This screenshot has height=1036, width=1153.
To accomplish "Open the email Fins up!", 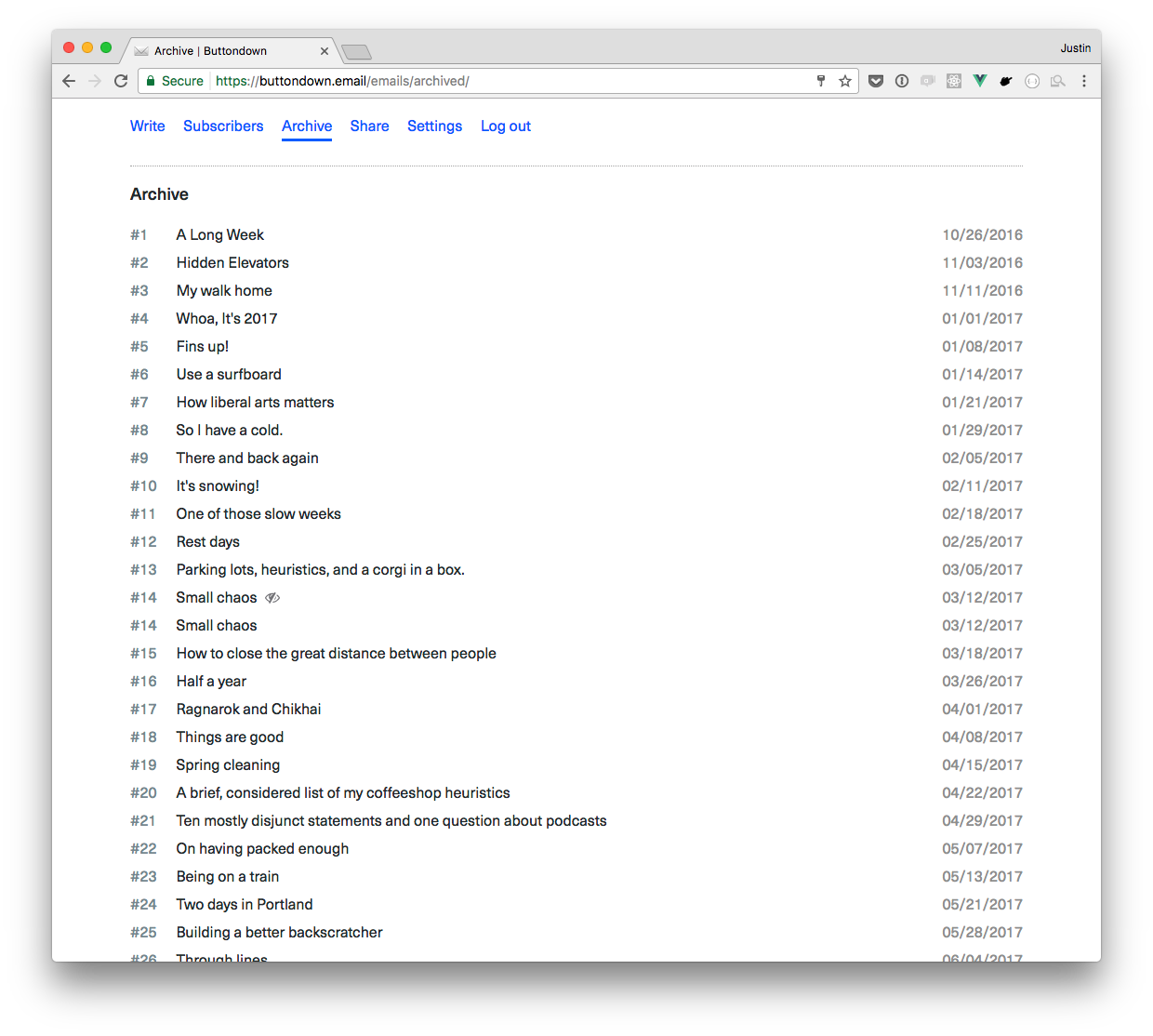I will pyautogui.click(x=203, y=346).
